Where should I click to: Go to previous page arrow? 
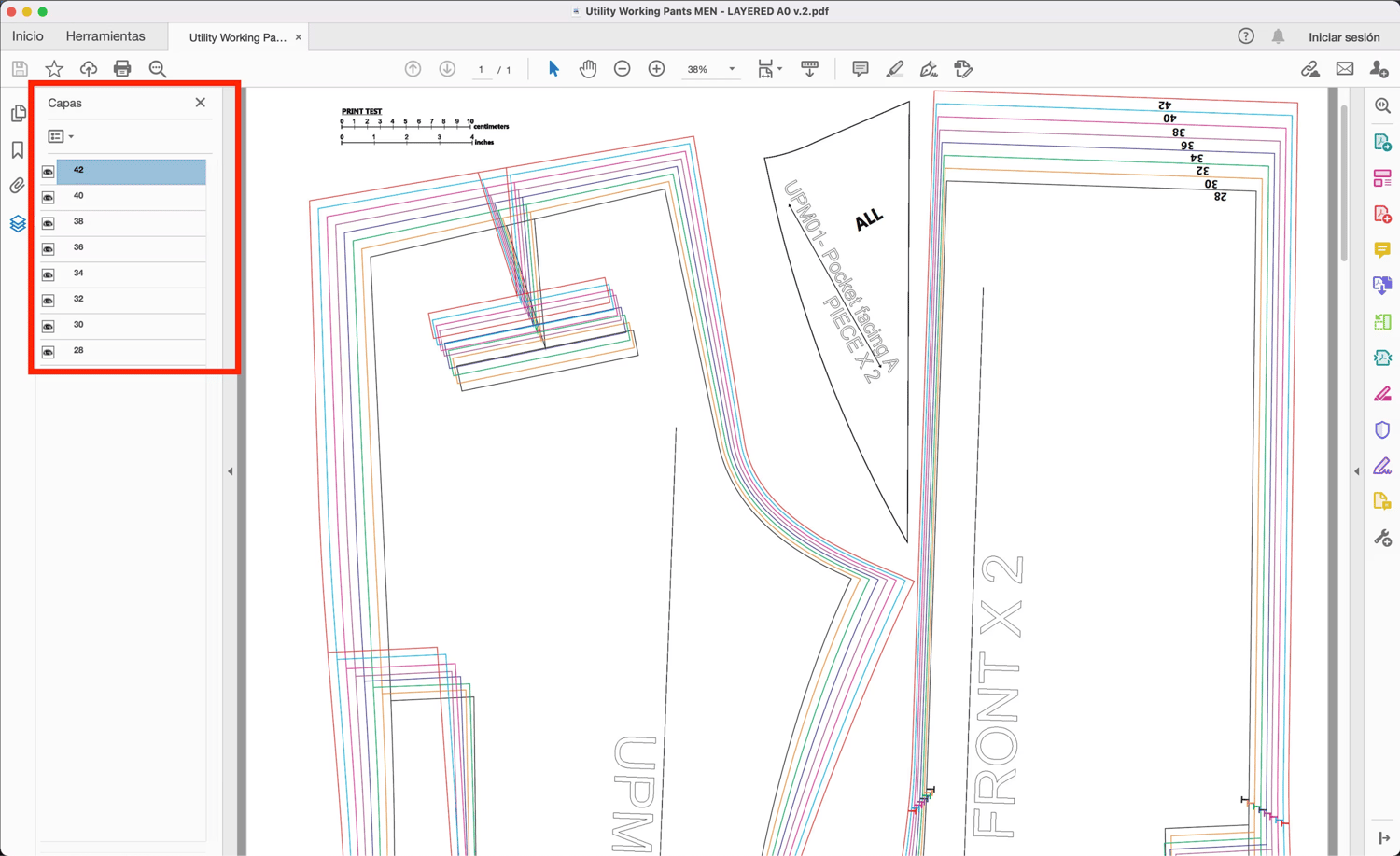coord(413,69)
